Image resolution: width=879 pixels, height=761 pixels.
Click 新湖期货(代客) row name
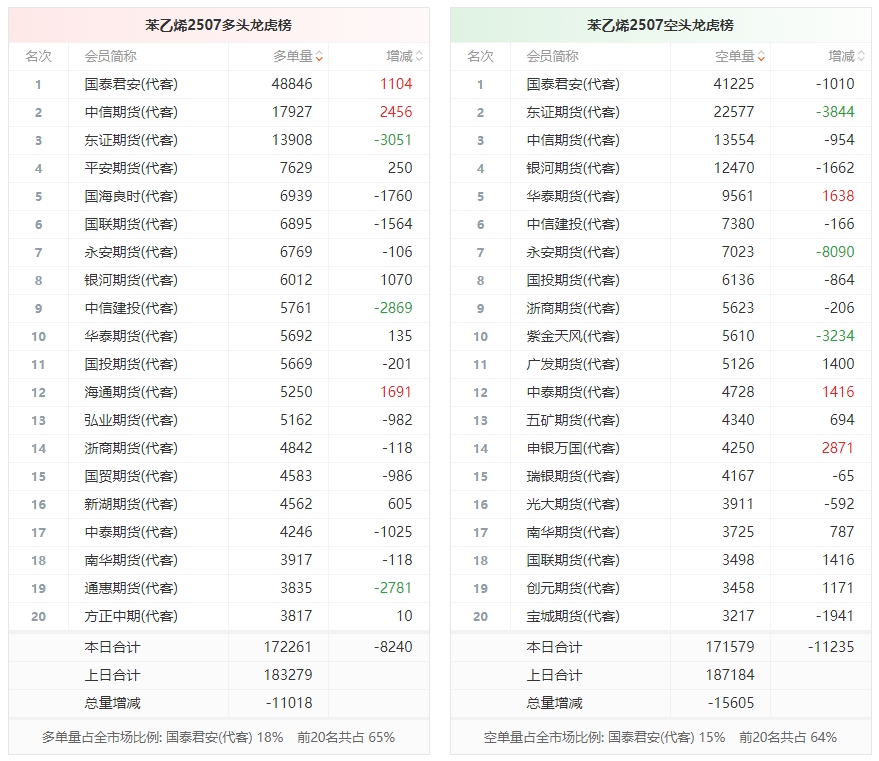[131, 504]
